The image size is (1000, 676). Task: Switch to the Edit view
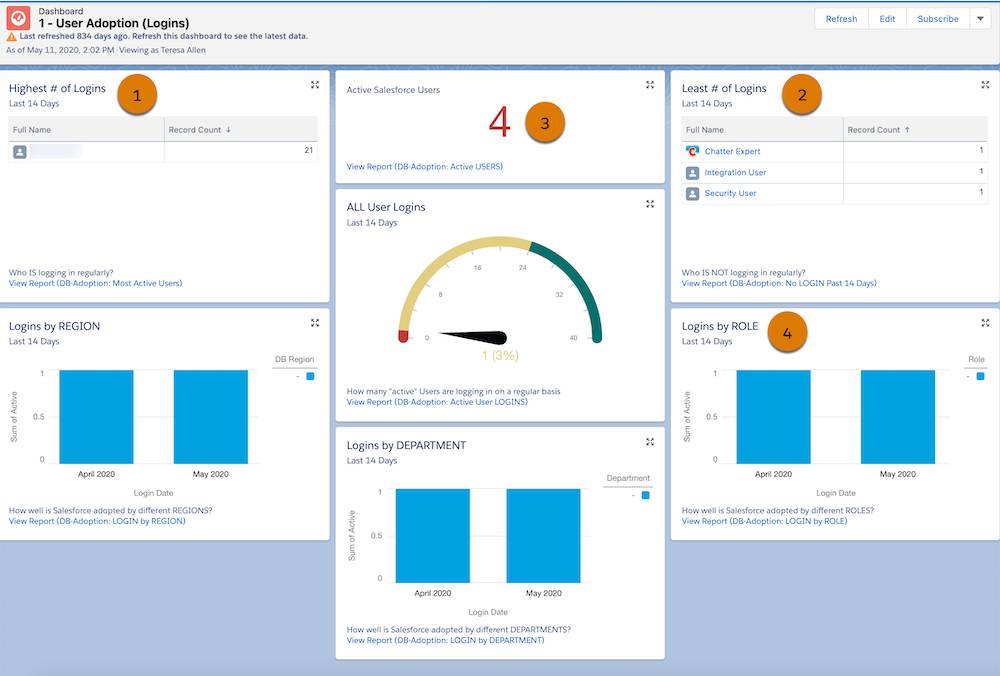[887, 18]
